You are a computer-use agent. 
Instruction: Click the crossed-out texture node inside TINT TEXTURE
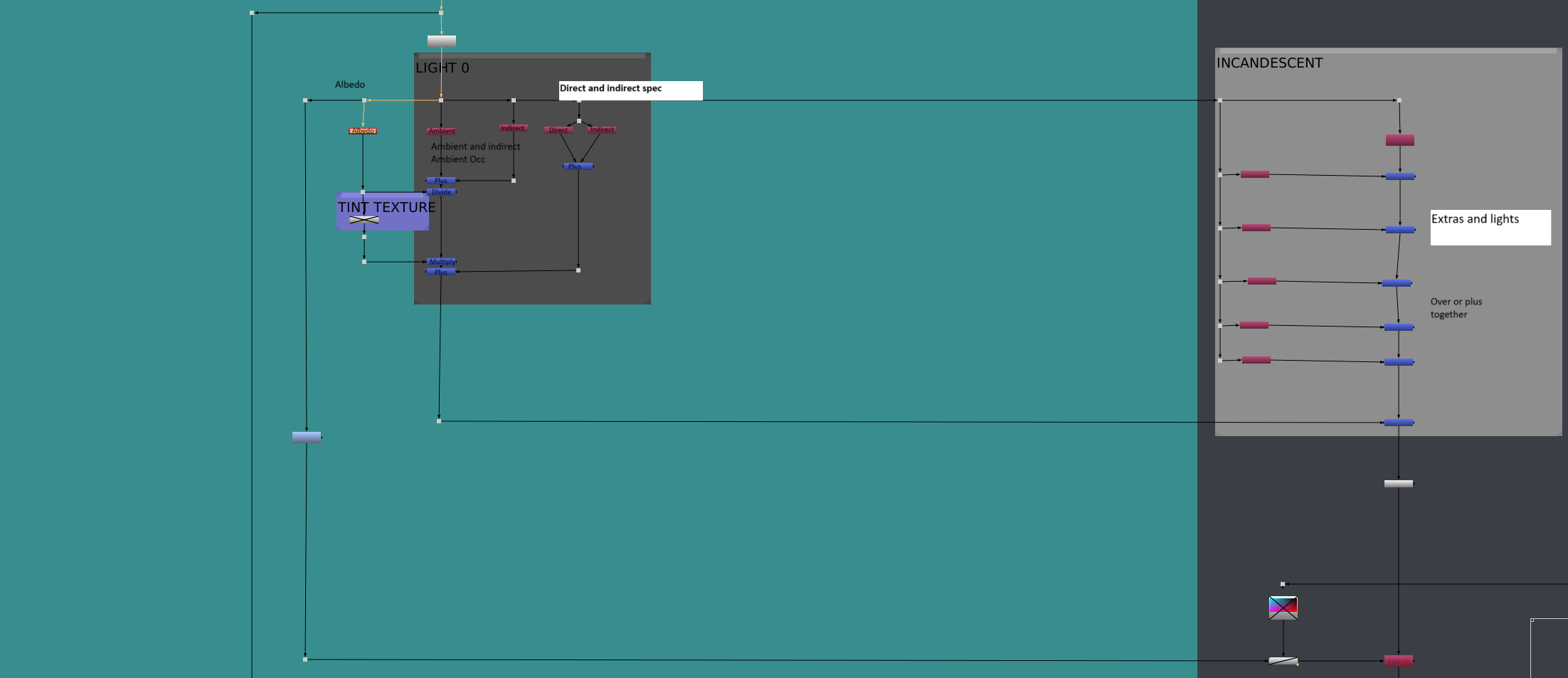click(365, 219)
